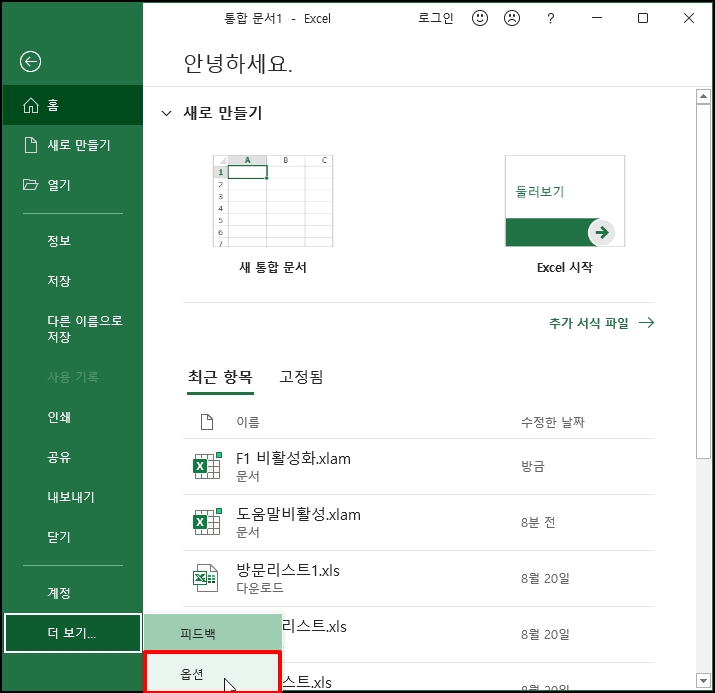The height and width of the screenshot is (693, 715).
Task: Select 닫기 in the sidebar
Action: [x=59, y=537]
